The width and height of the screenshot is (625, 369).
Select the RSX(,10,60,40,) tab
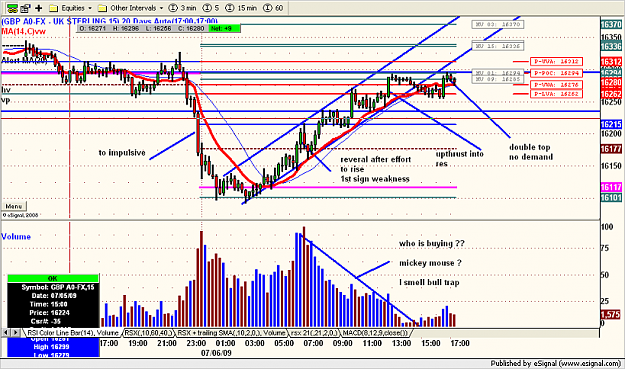point(149,333)
